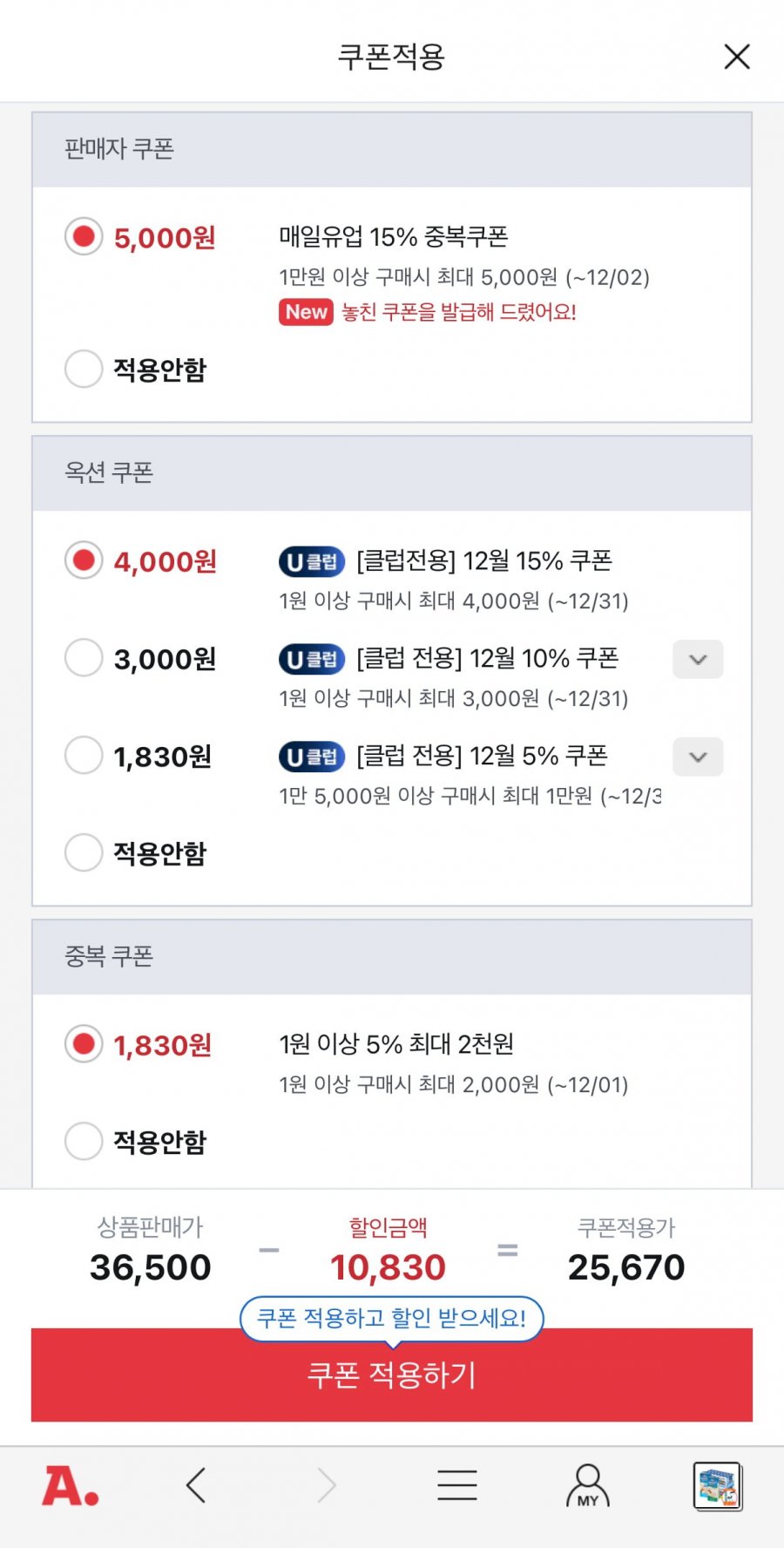Tap the red A. home logo icon
Screen dimensions: 784x1548
71,1486
